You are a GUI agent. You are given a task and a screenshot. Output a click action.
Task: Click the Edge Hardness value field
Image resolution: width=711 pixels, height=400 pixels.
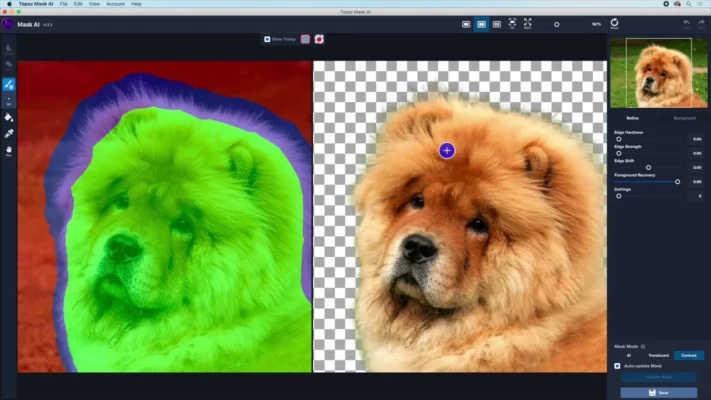coord(697,139)
